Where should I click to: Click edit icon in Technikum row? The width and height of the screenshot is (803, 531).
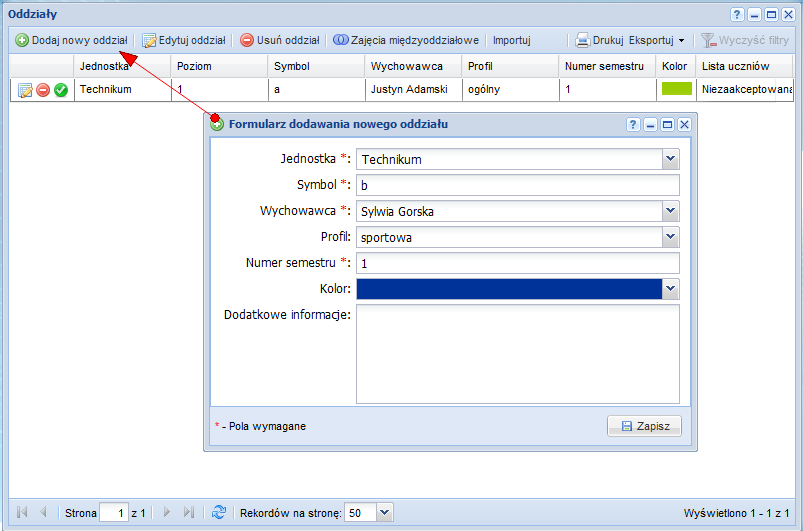coord(25,90)
